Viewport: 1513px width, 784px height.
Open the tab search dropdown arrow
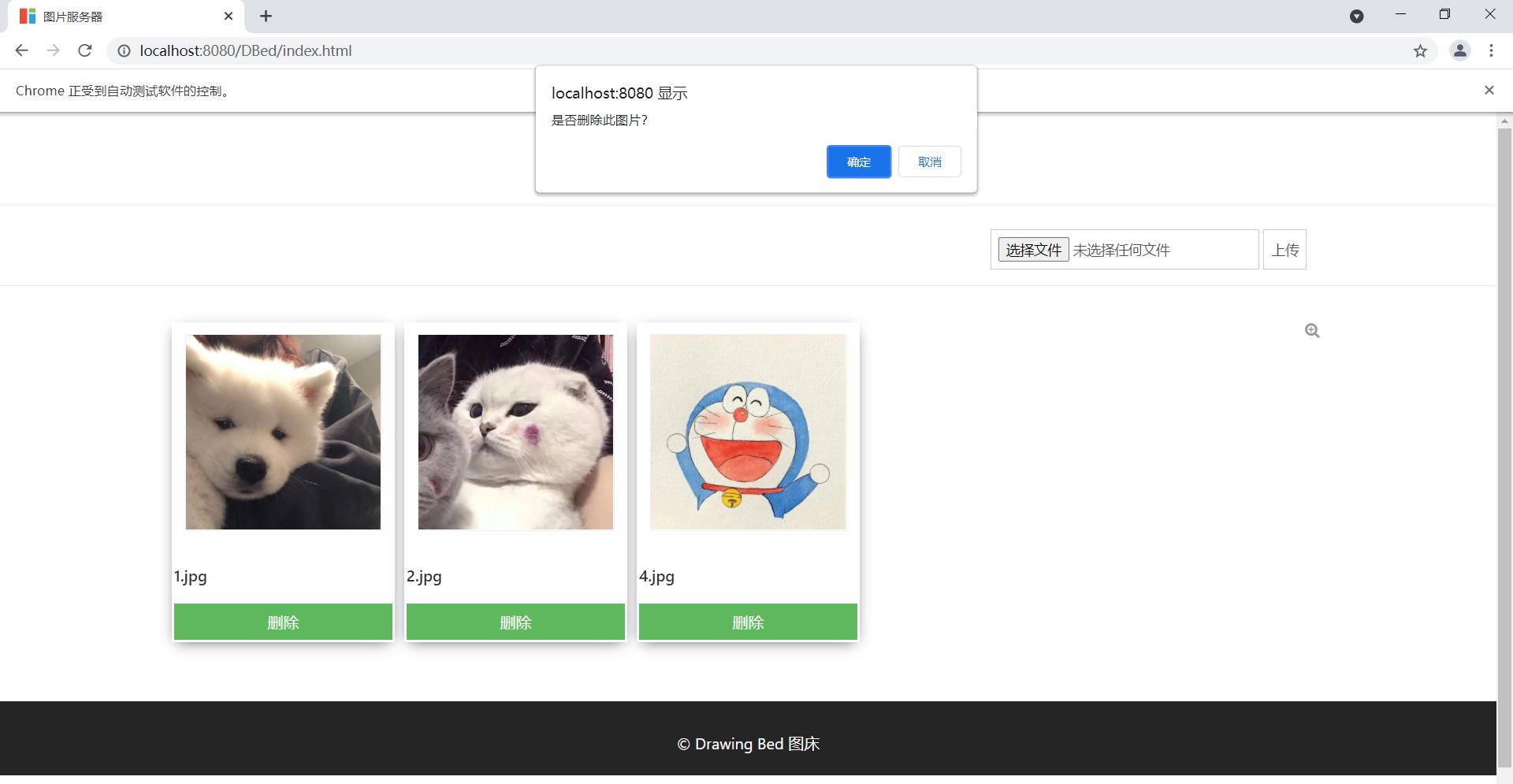1357,16
